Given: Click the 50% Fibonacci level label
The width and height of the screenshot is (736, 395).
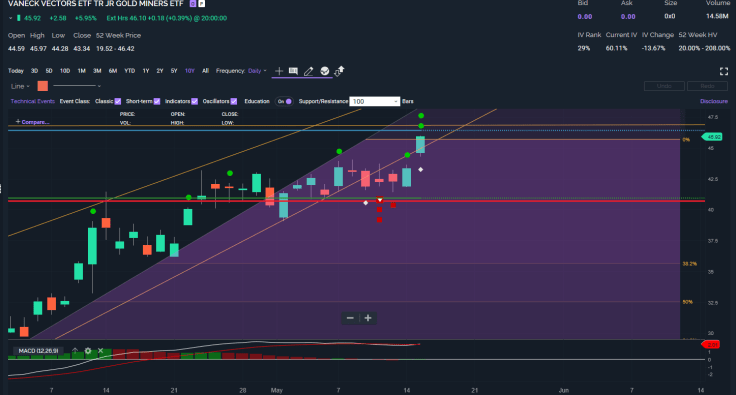Looking at the screenshot, I should pyautogui.click(x=688, y=302).
